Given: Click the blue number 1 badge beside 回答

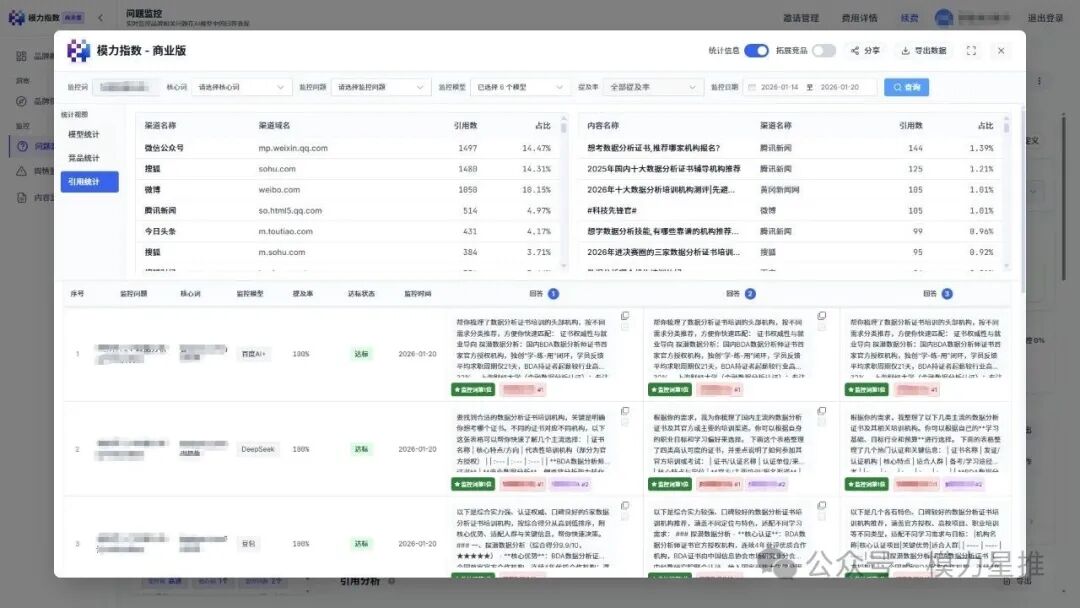Looking at the screenshot, I should click(x=553, y=294).
